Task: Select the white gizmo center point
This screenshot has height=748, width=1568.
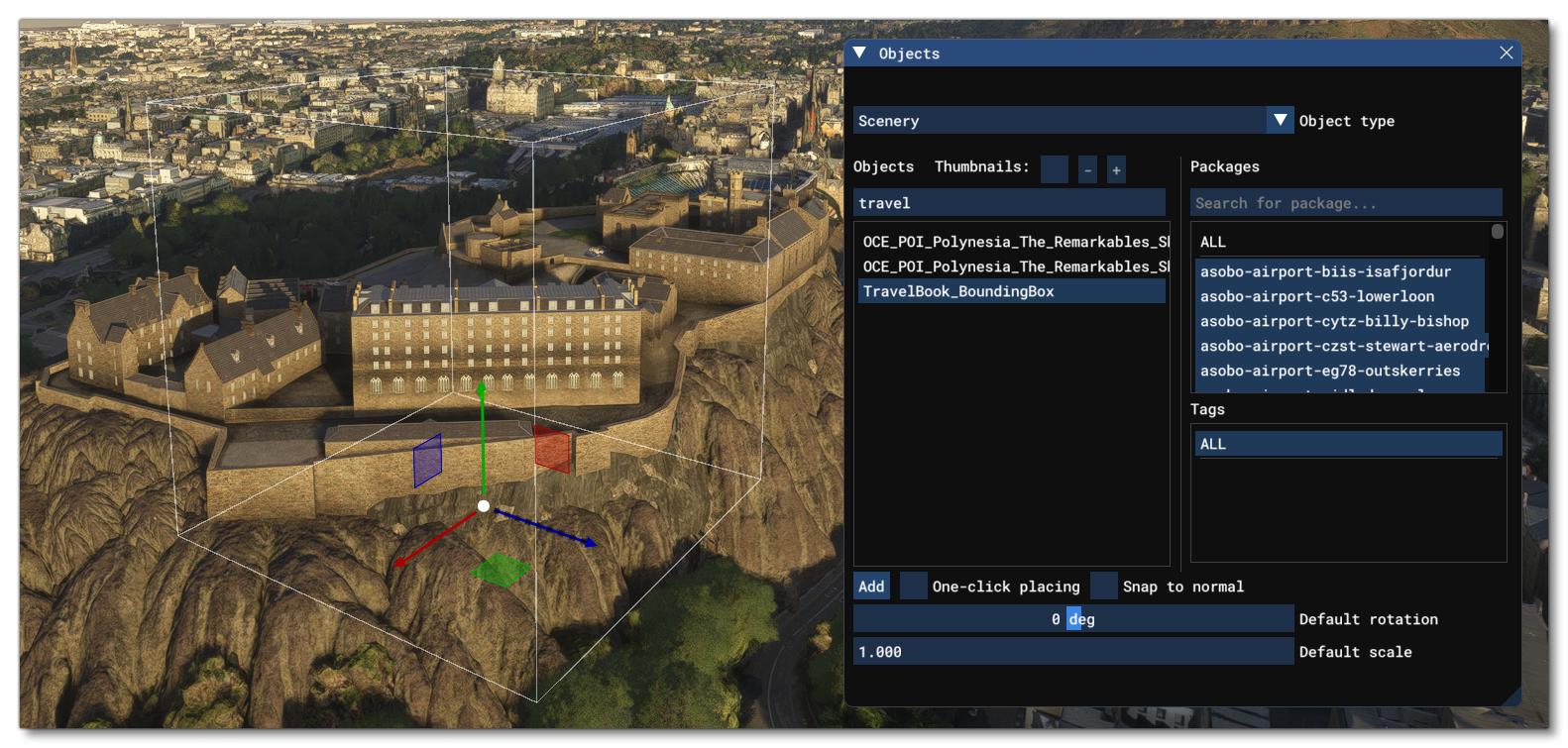Action: pos(484,506)
